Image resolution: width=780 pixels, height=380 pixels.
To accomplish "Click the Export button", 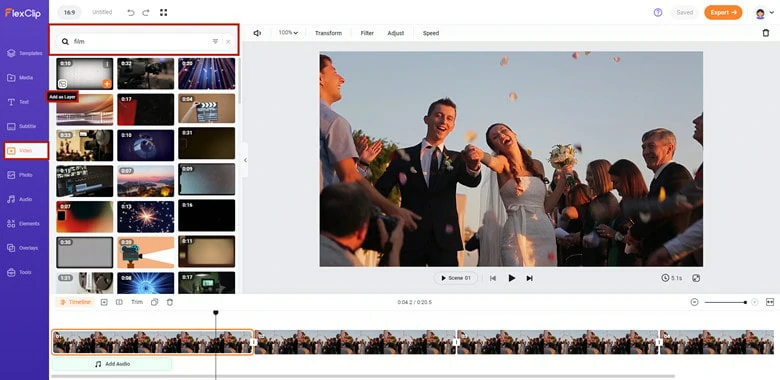I will pos(723,12).
